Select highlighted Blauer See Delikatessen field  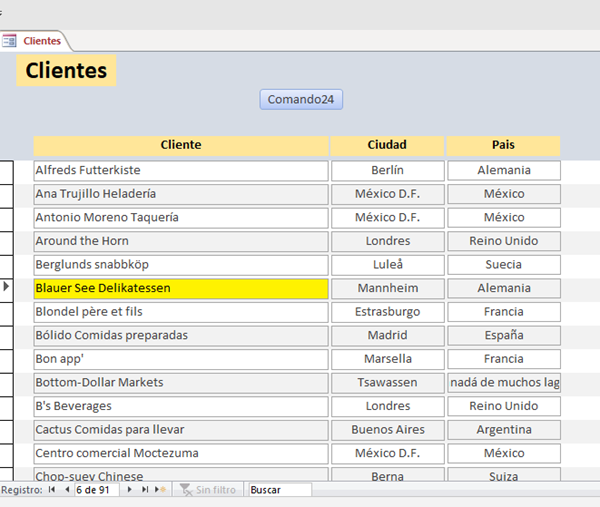[x=181, y=288]
